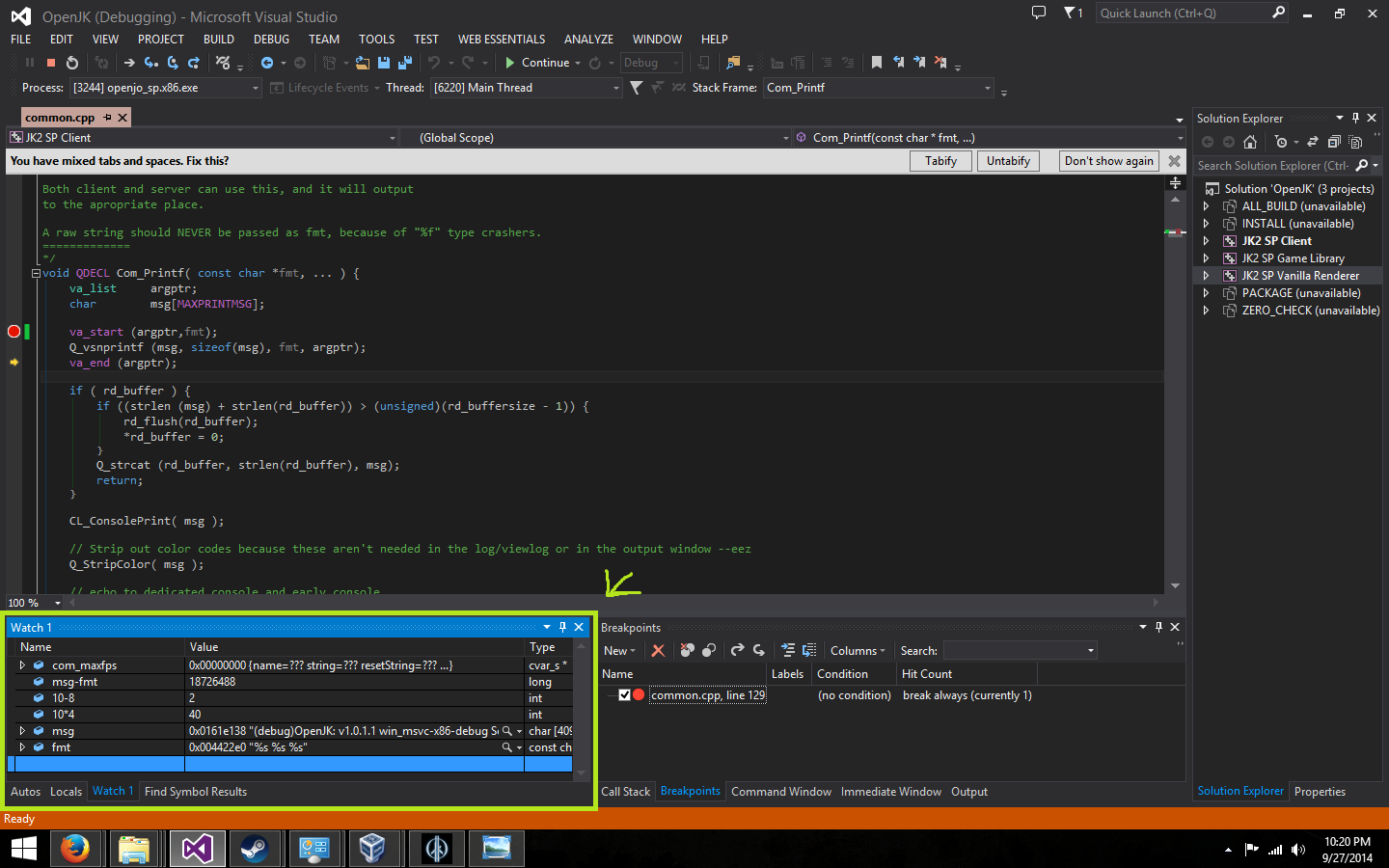Expand the msg watch entry
Image resolution: width=1389 pixels, height=868 pixels.
tap(22, 731)
